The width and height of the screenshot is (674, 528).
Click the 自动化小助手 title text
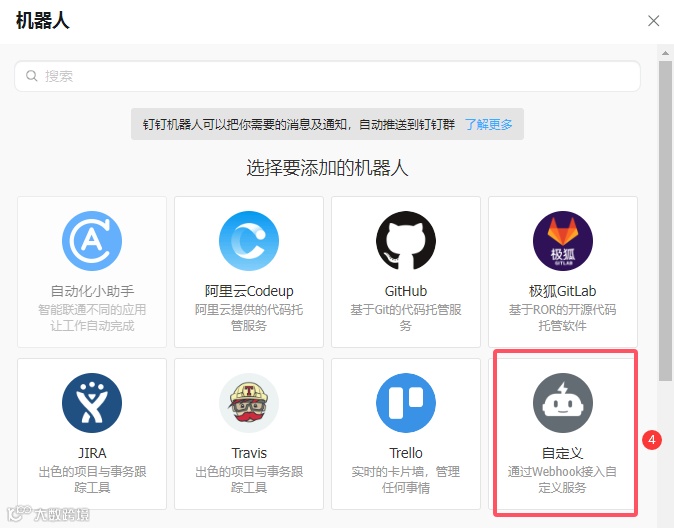(x=92, y=291)
